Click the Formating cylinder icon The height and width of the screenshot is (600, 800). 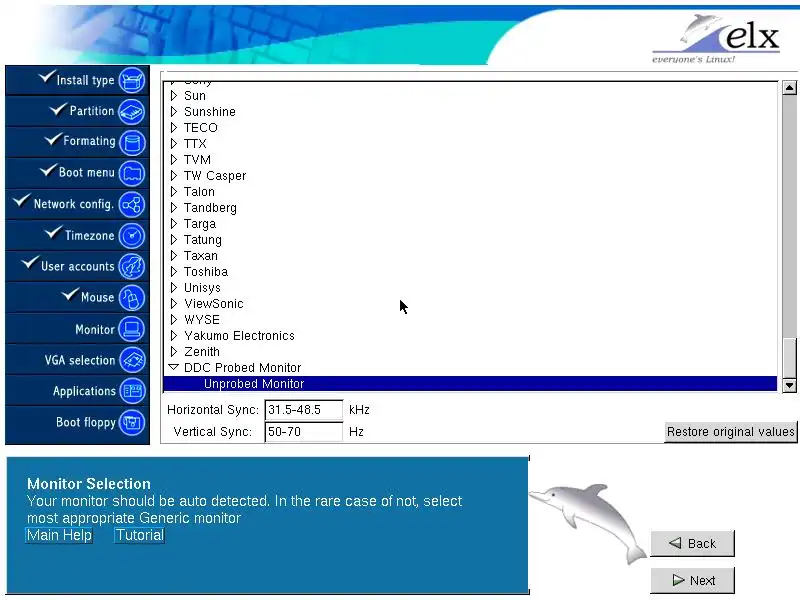coord(132,142)
